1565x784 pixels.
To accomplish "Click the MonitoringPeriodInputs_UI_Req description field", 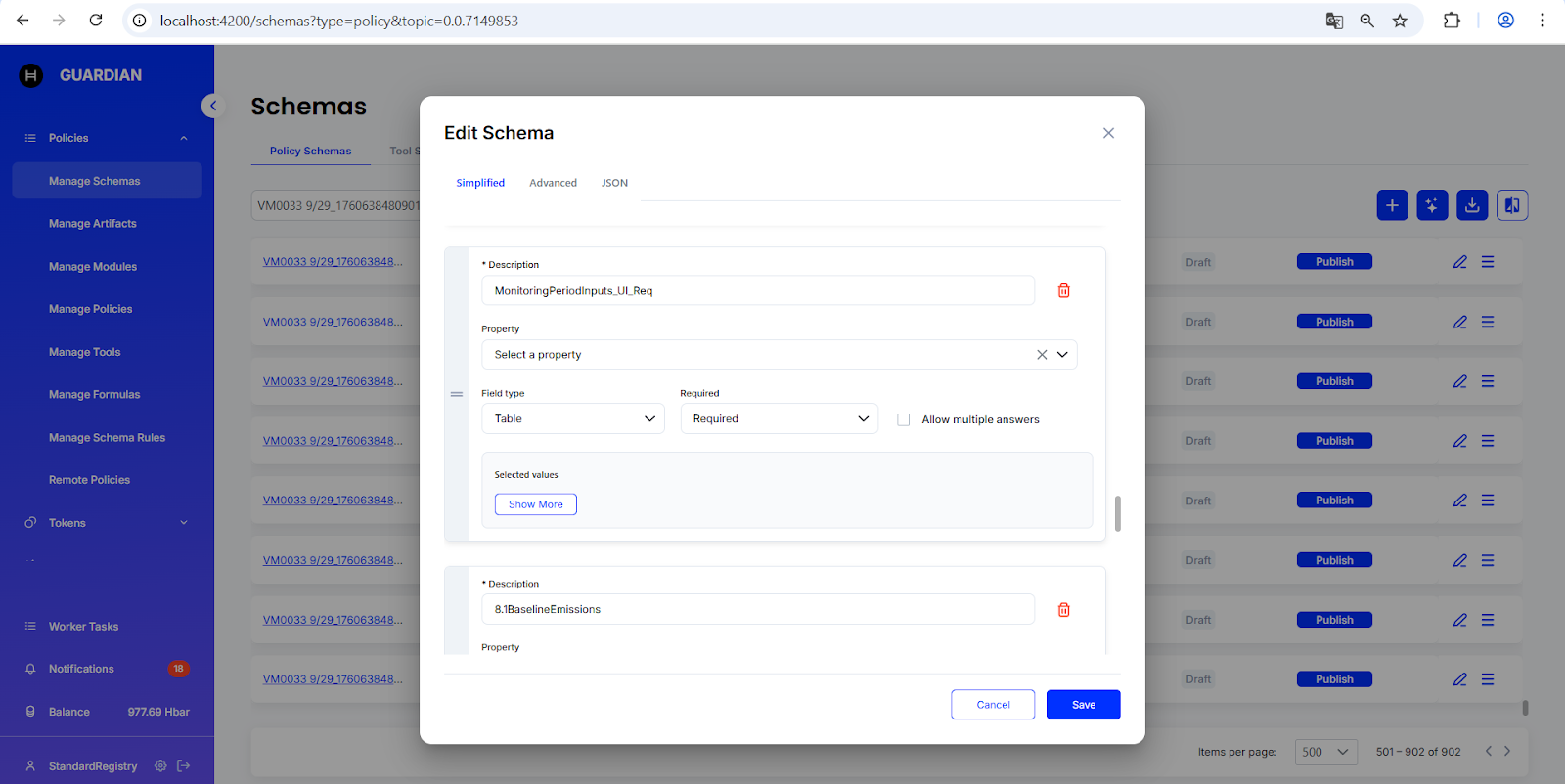I will click(757, 290).
